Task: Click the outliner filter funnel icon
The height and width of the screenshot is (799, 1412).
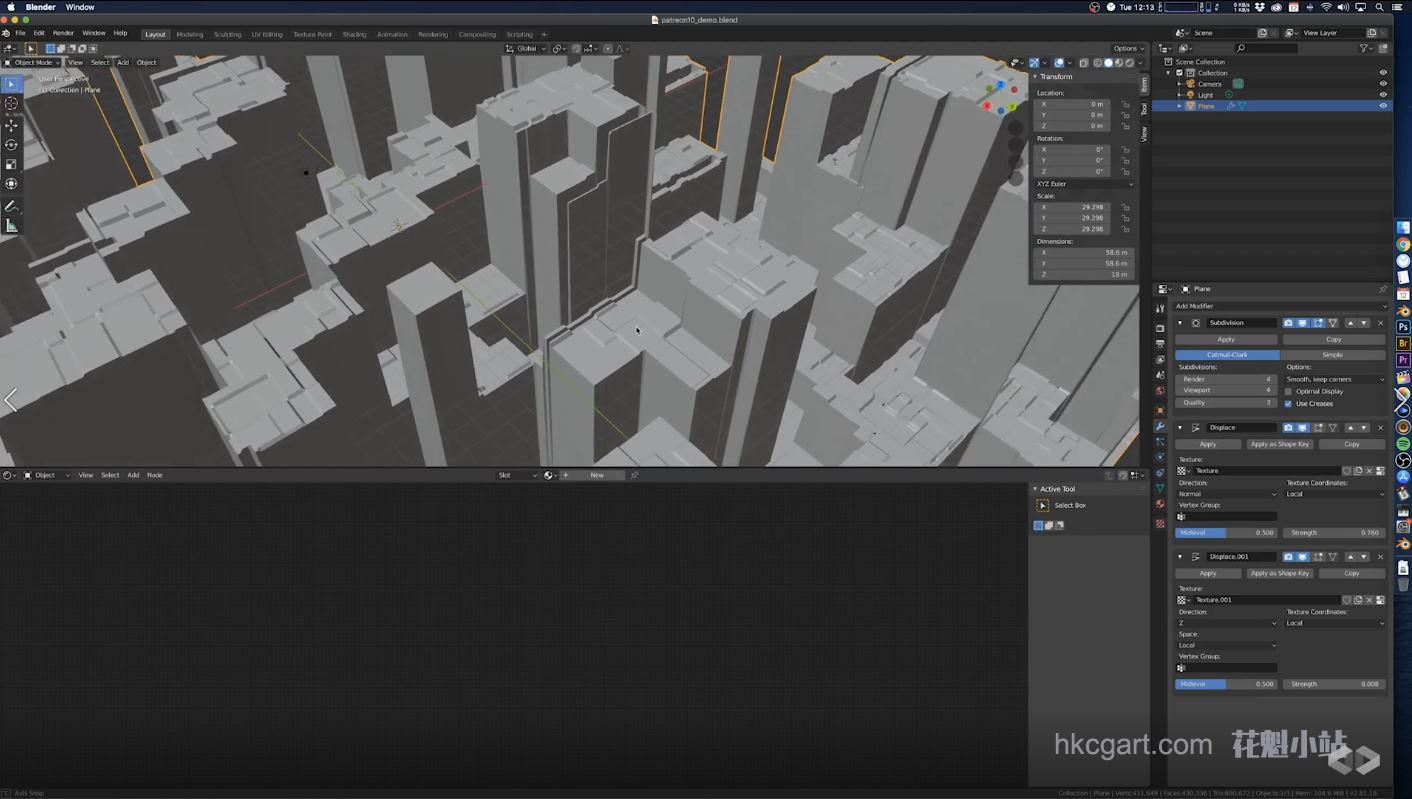Action: coord(1365,48)
